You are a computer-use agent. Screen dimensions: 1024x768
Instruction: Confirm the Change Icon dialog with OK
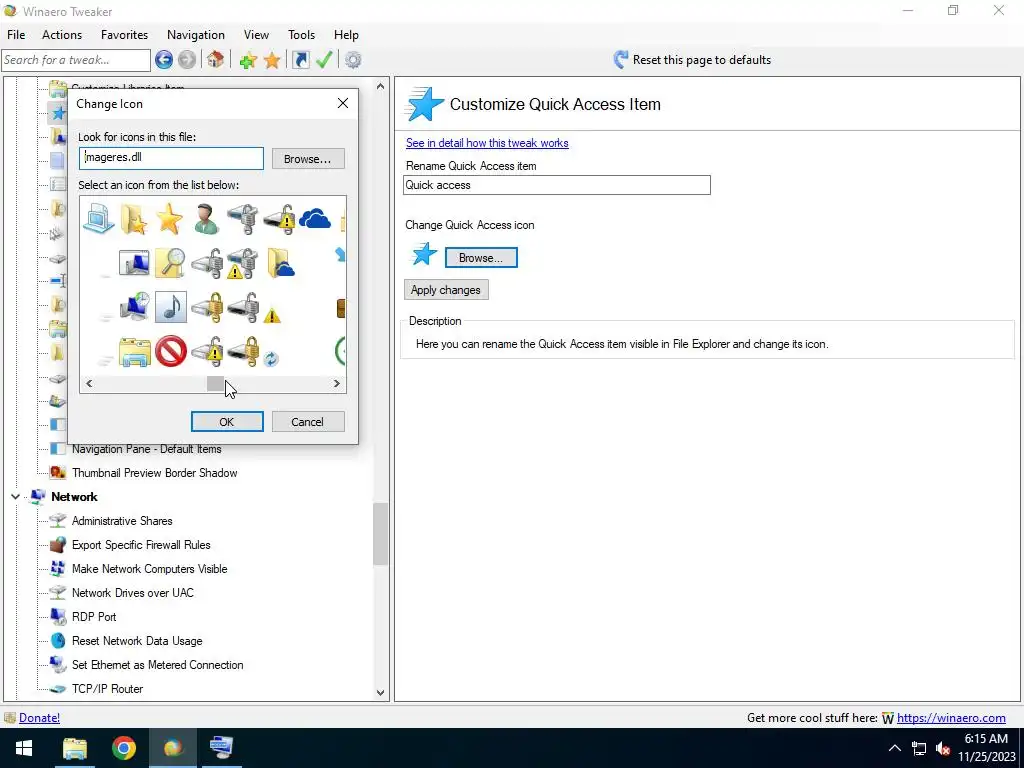pyautogui.click(x=227, y=422)
